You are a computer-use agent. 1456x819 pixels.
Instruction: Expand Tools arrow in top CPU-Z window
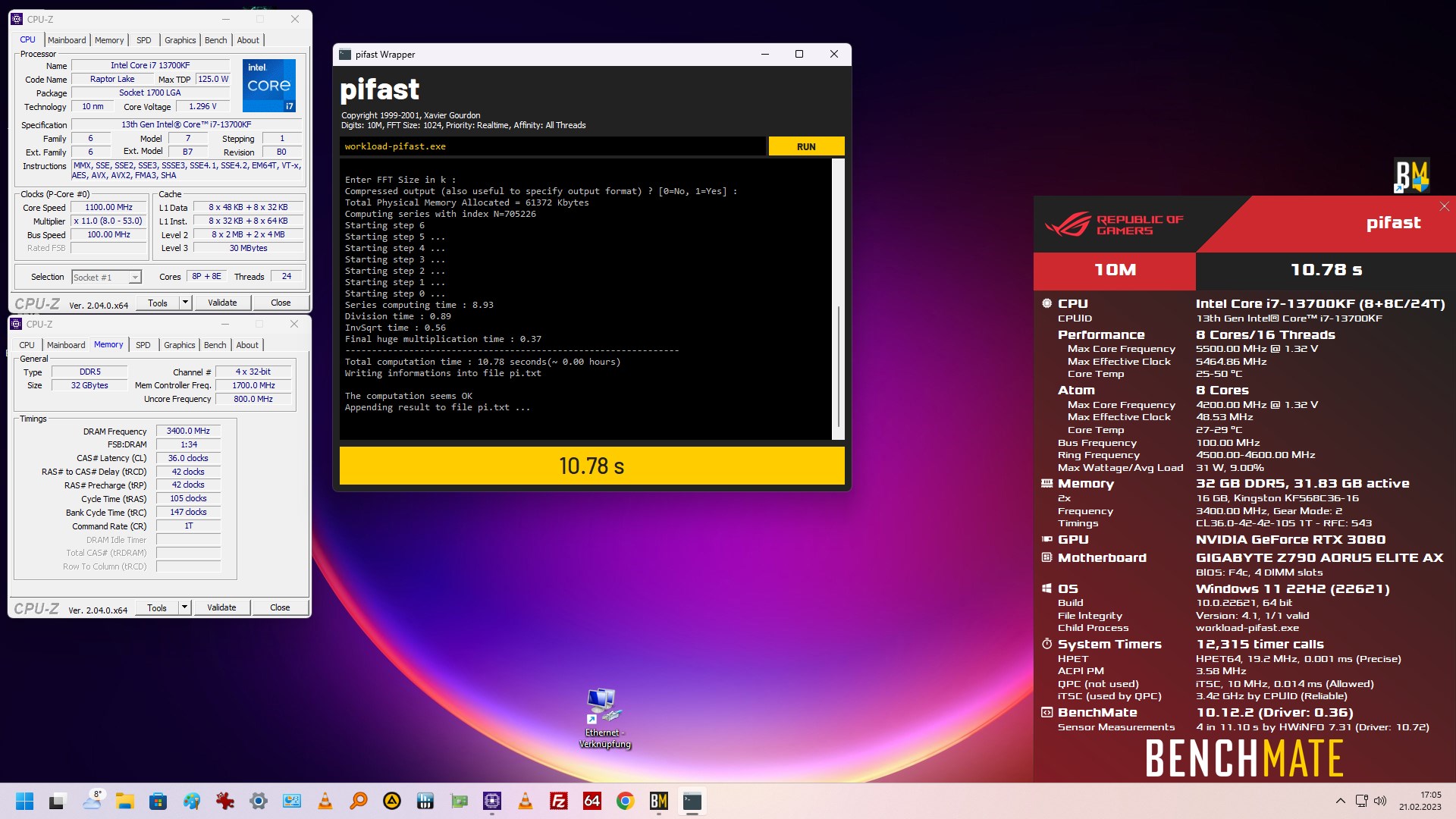click(x=184, y=303)
